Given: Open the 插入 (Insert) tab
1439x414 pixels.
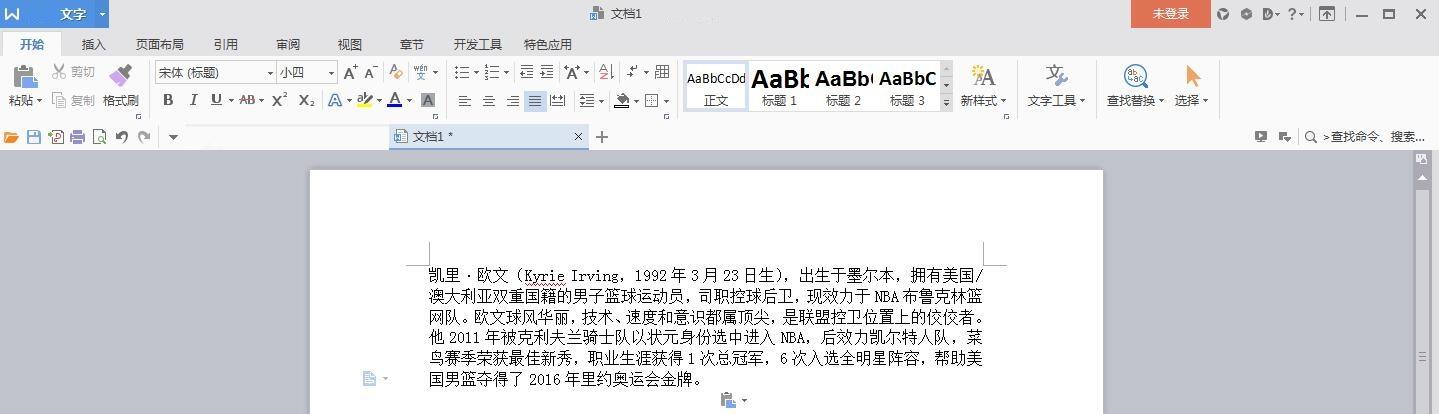Looking at the screenshot, I should (x=93, y=44).
